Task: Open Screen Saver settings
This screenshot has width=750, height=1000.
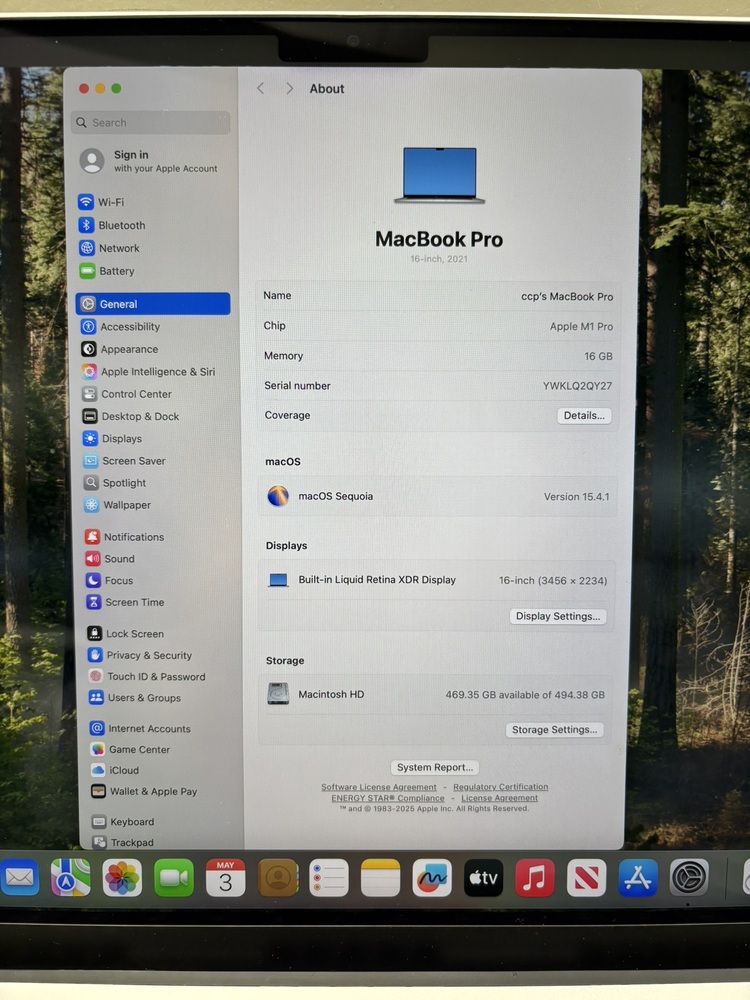Action: tap(124, 461)
